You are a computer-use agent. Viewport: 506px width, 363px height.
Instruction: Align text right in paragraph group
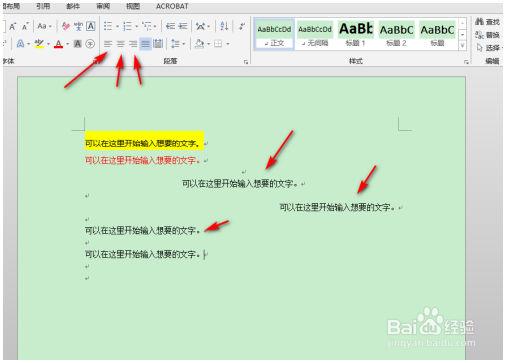coord(133,44)
